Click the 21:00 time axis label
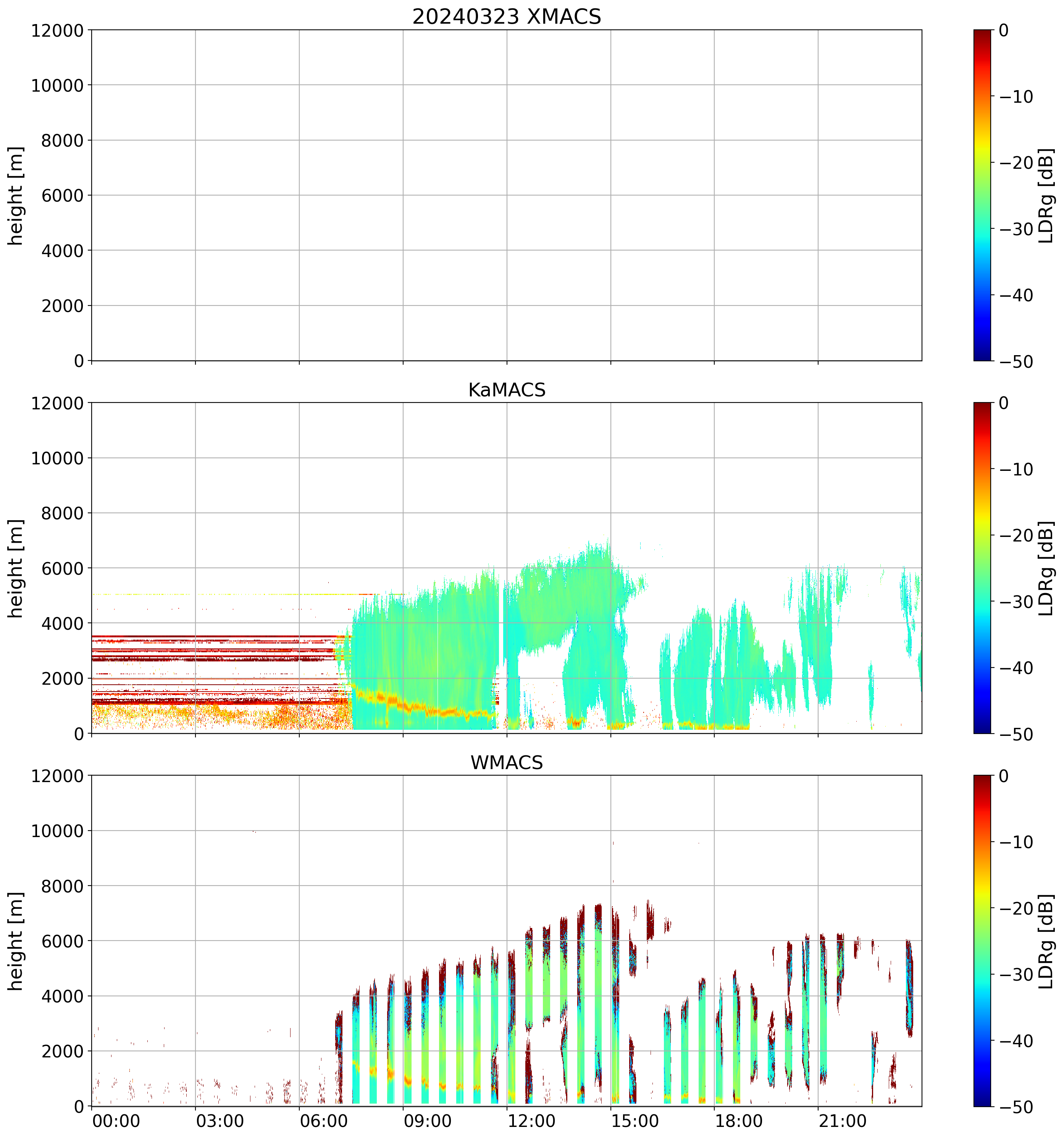The width and height of the screenshot is (1064, 1138). [843, 1120]
